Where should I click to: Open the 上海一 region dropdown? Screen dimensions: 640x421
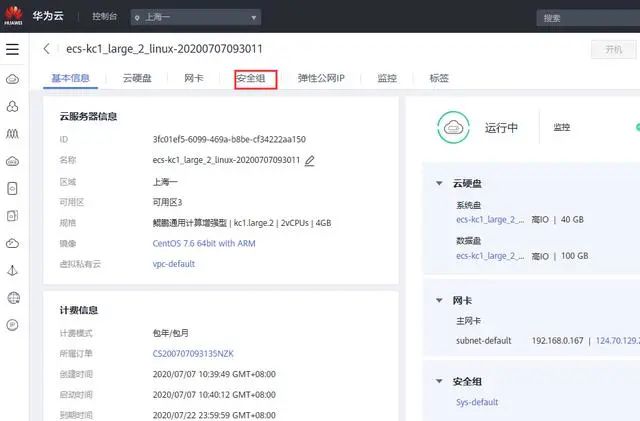pyautogui.click(x=196, y=18)
